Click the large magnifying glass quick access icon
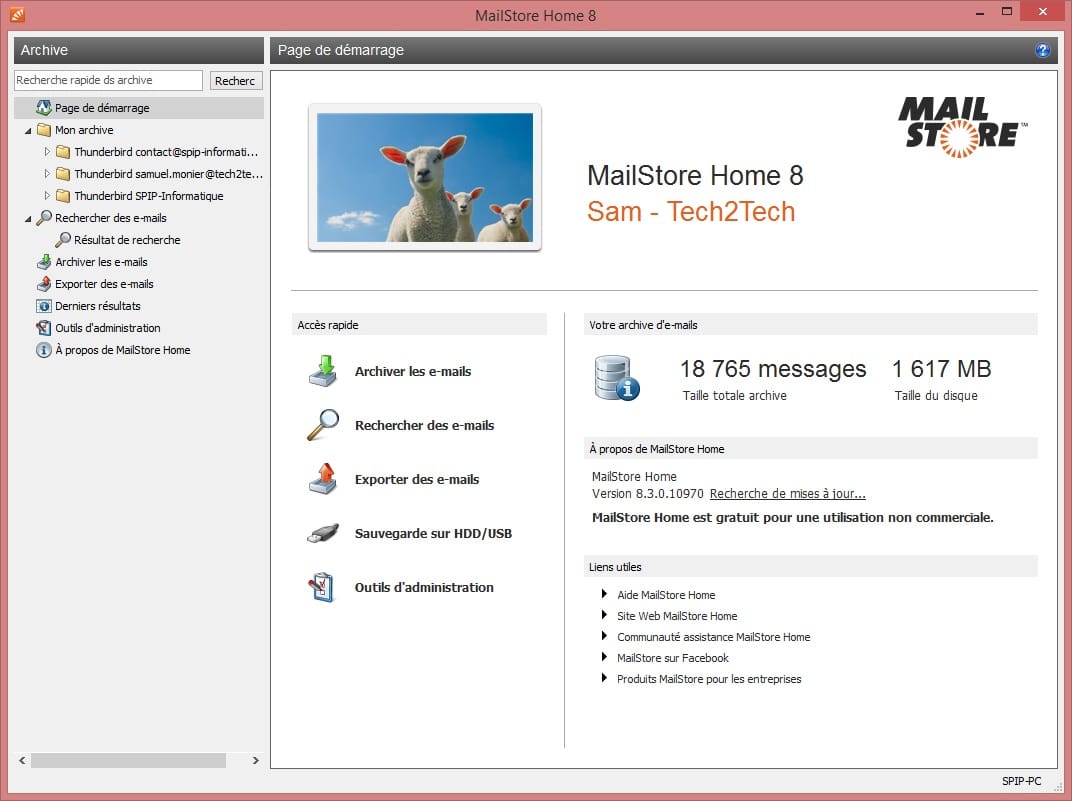The image size is (1072, 801). (x=323, y=425)
